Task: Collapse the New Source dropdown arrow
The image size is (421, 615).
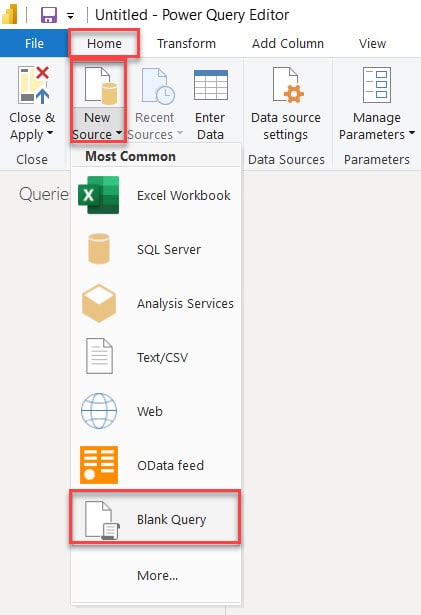Action: coord(118,133)
